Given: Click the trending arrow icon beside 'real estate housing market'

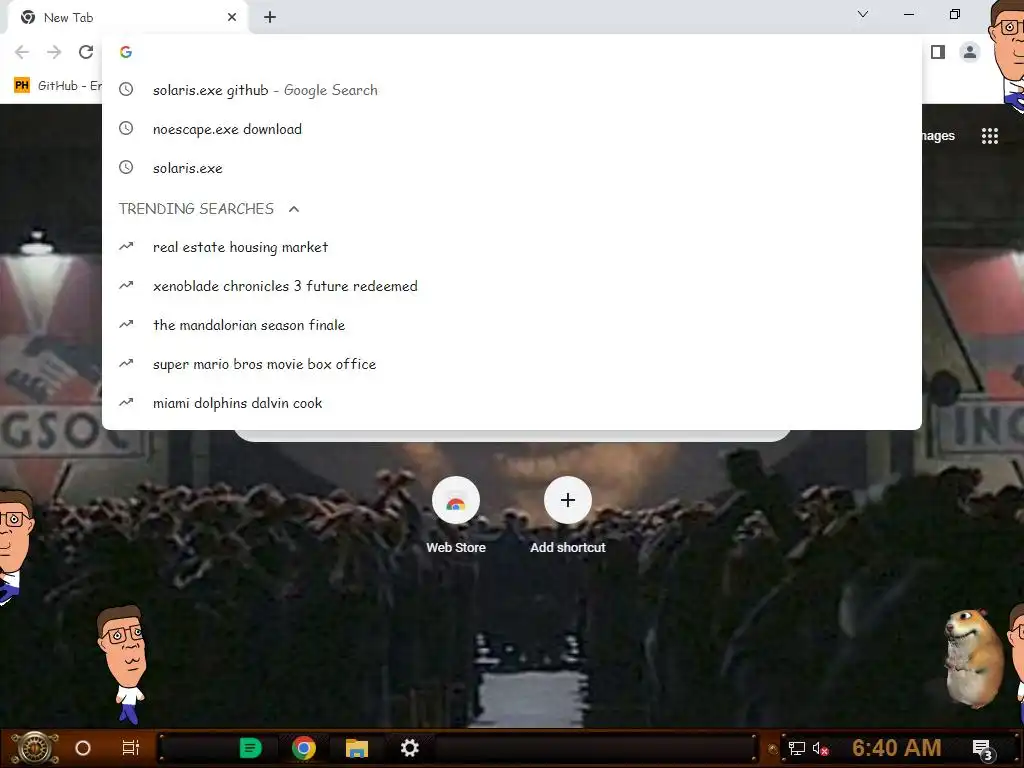Looking at the screenshot, I should [x=126, y=246].
